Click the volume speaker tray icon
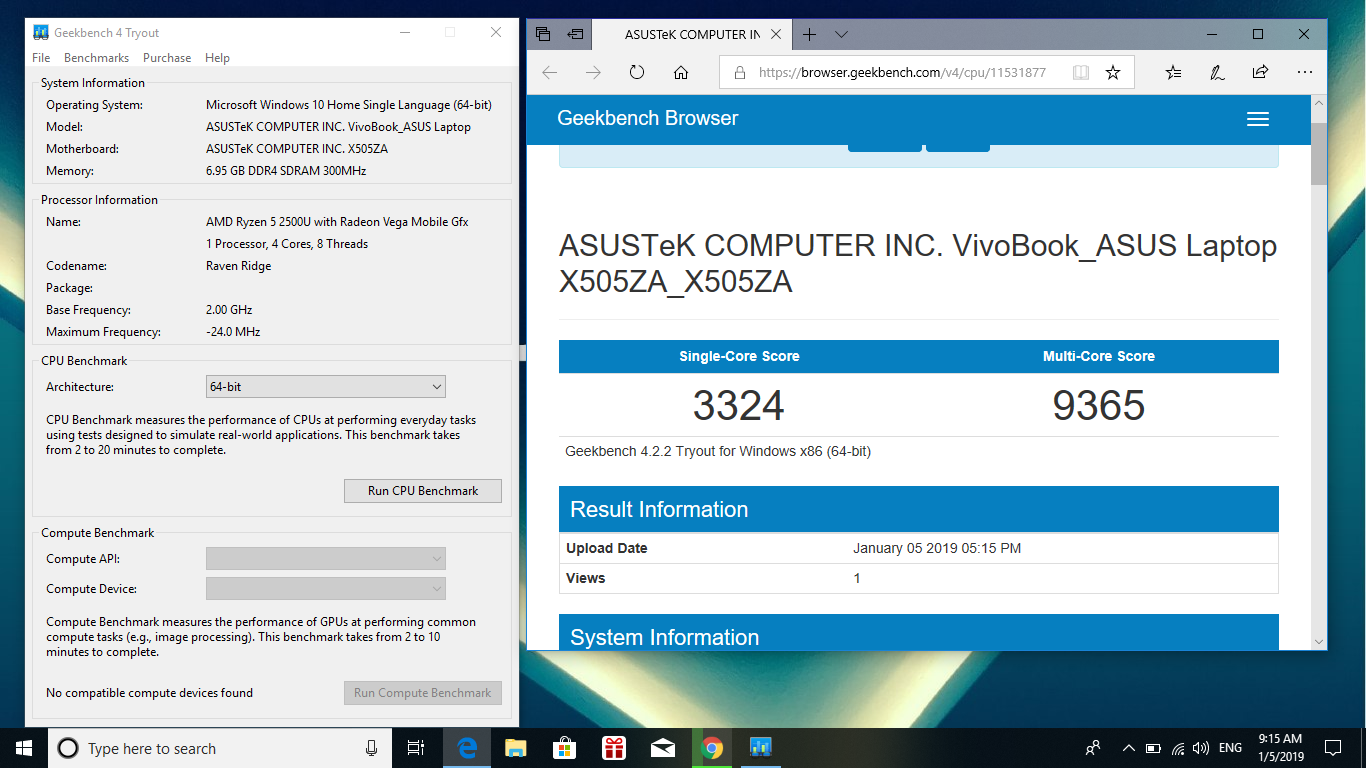The image size is (1366, 768). 1202,748
